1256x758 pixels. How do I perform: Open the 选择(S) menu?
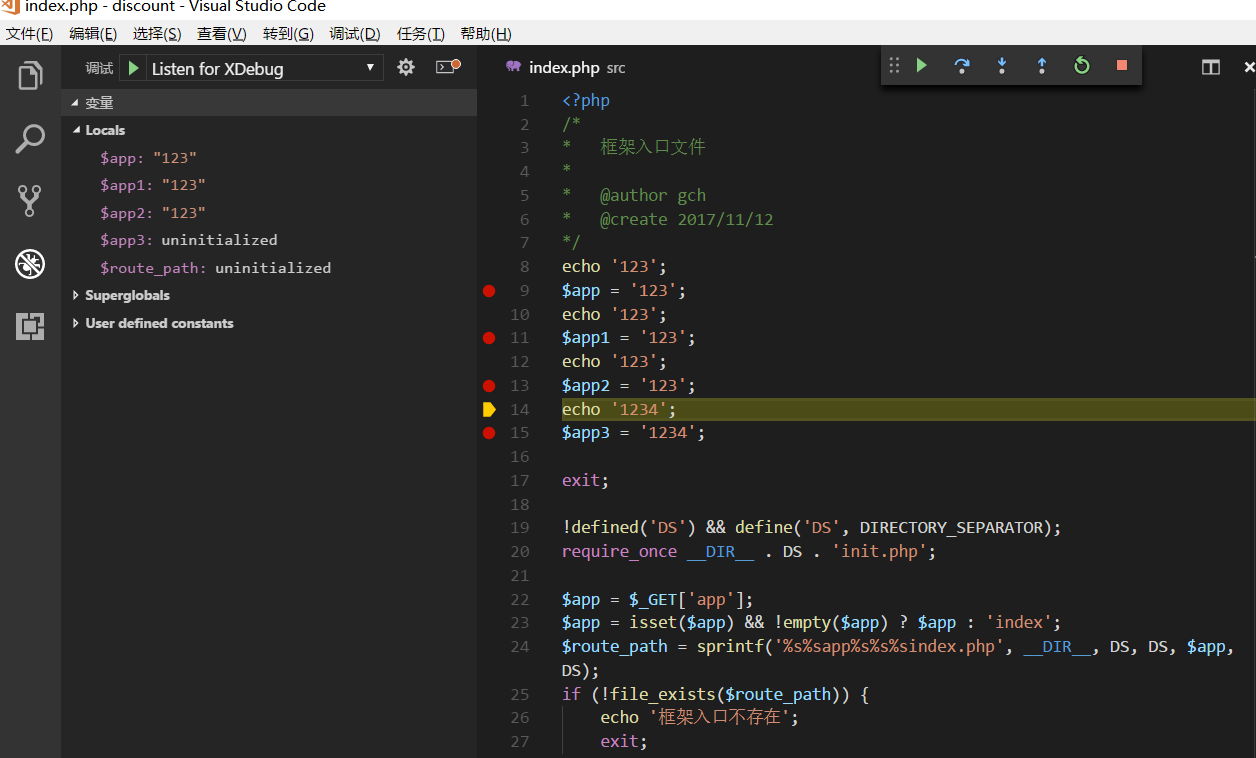[157, 33]
